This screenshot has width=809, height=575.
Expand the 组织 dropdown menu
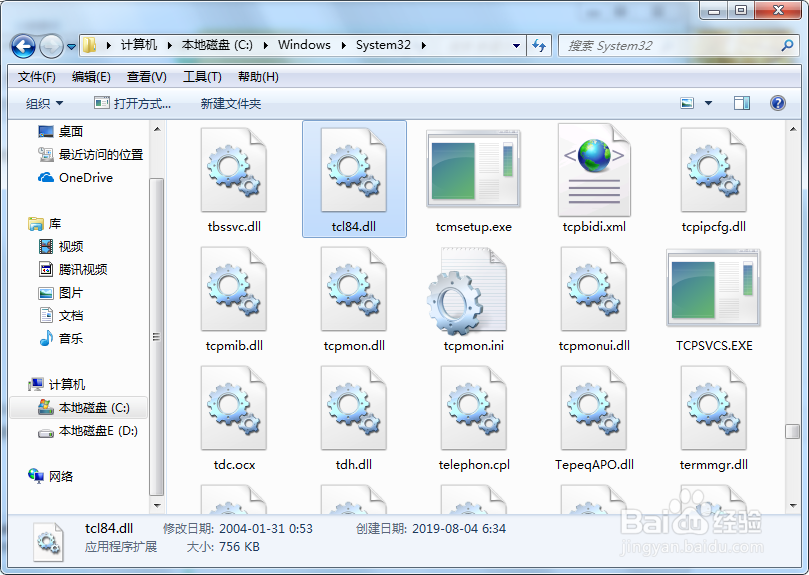(44, 104)
